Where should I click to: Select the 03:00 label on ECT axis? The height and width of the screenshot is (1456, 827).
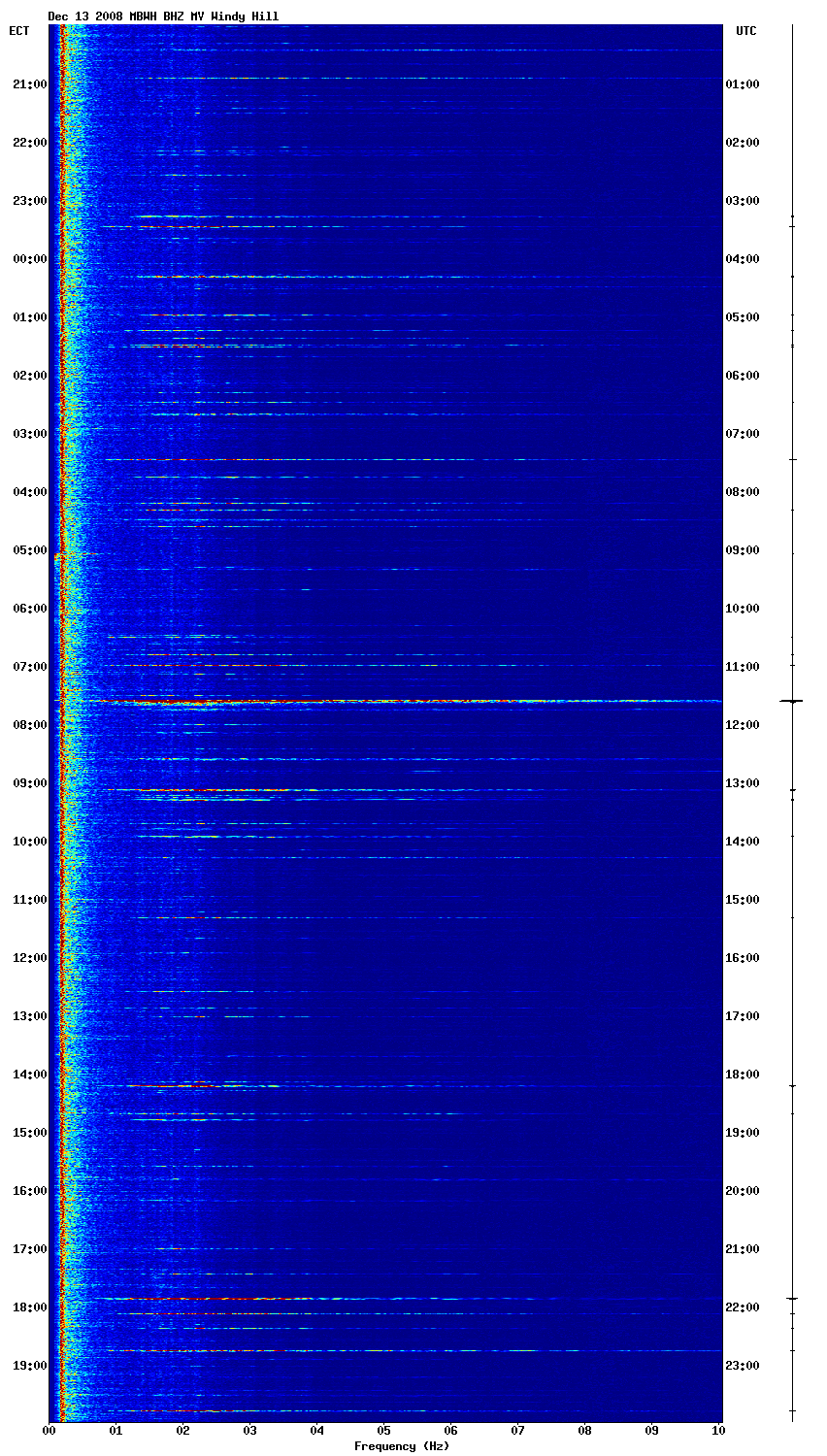tap(29, 434)
